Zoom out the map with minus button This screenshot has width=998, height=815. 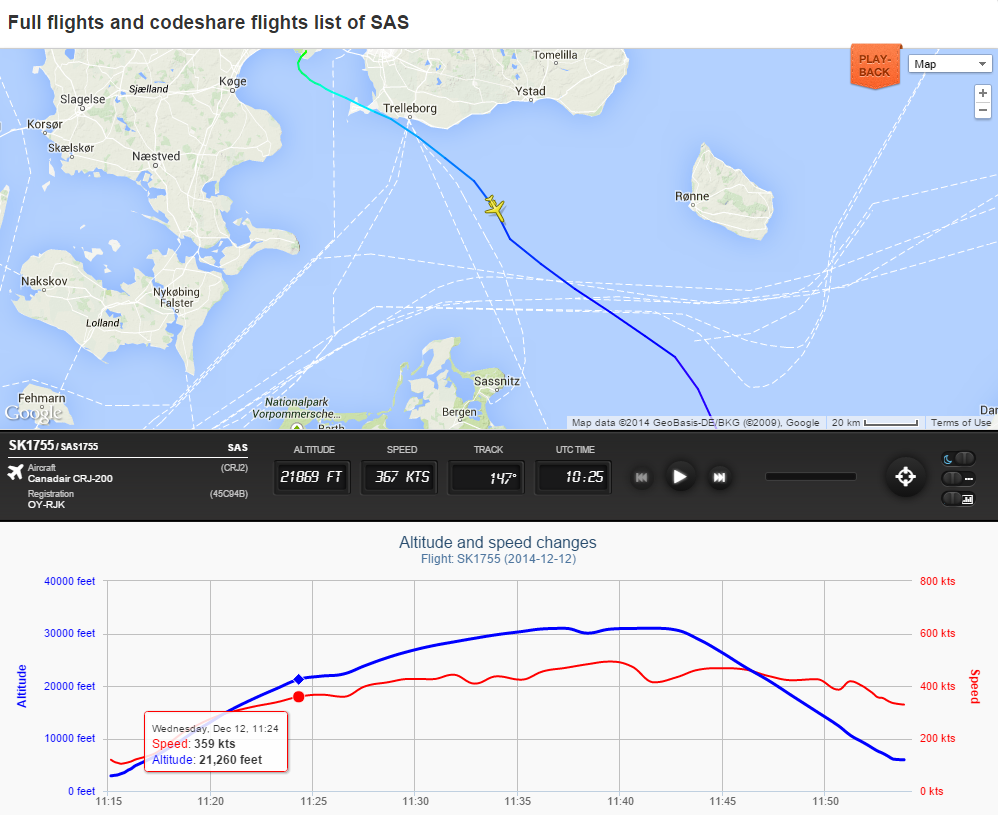coord(983,110)
